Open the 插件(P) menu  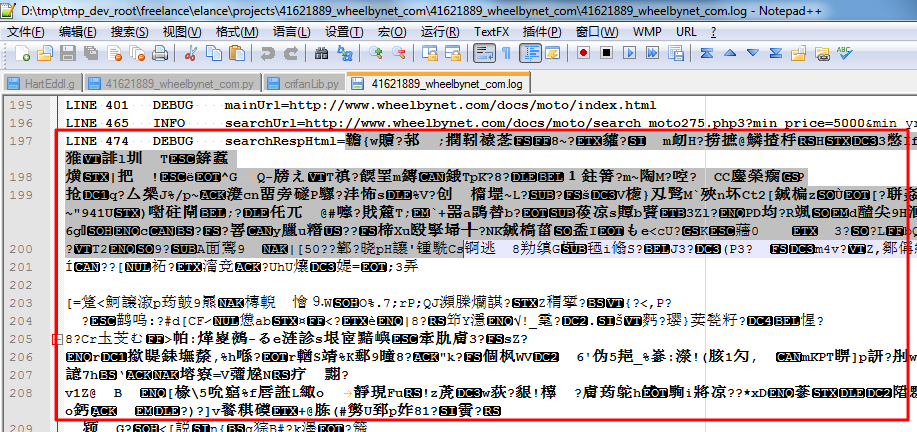542,31
